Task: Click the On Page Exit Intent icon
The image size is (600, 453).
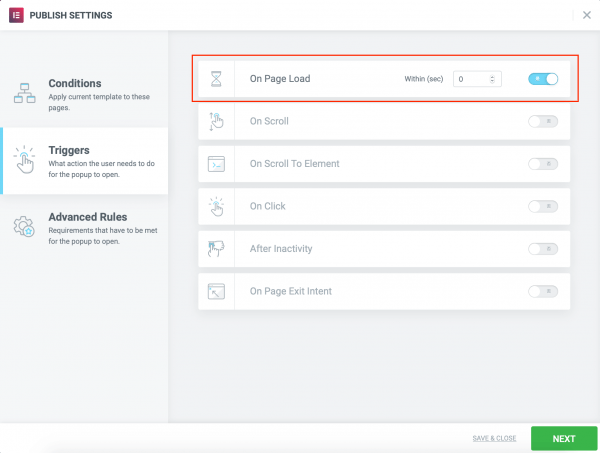Action: (x=216, y=291)
